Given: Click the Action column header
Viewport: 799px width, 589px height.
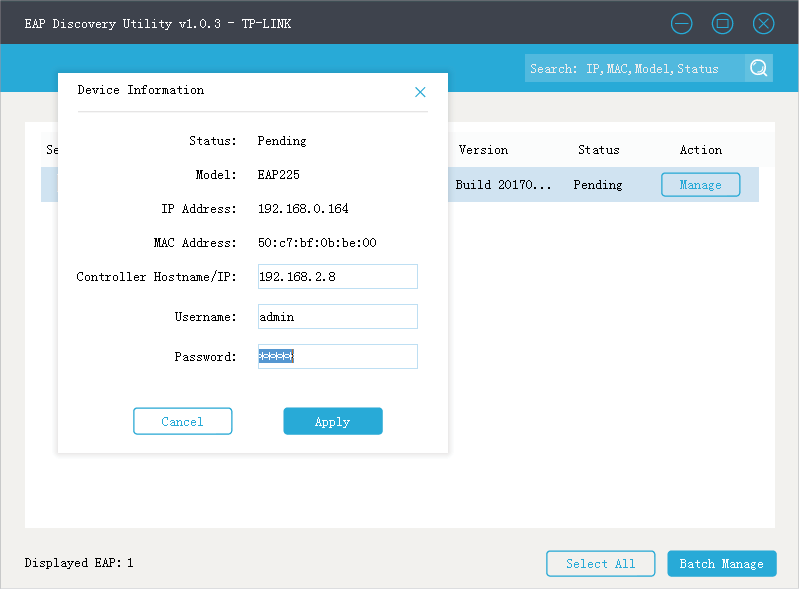Looking at the screenshot, I should click(x=701, y=150).
